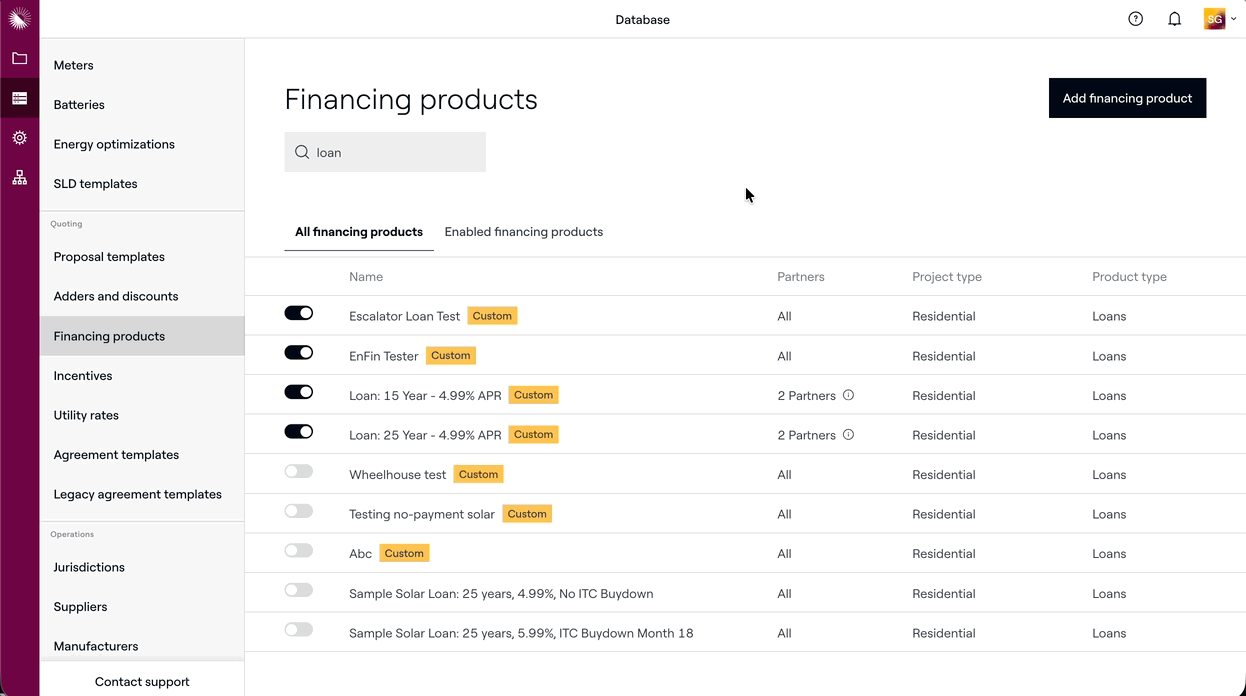The image size is (1246, 696).
Task: Enable the Wheelhouse test toggle
Action: 299,471
